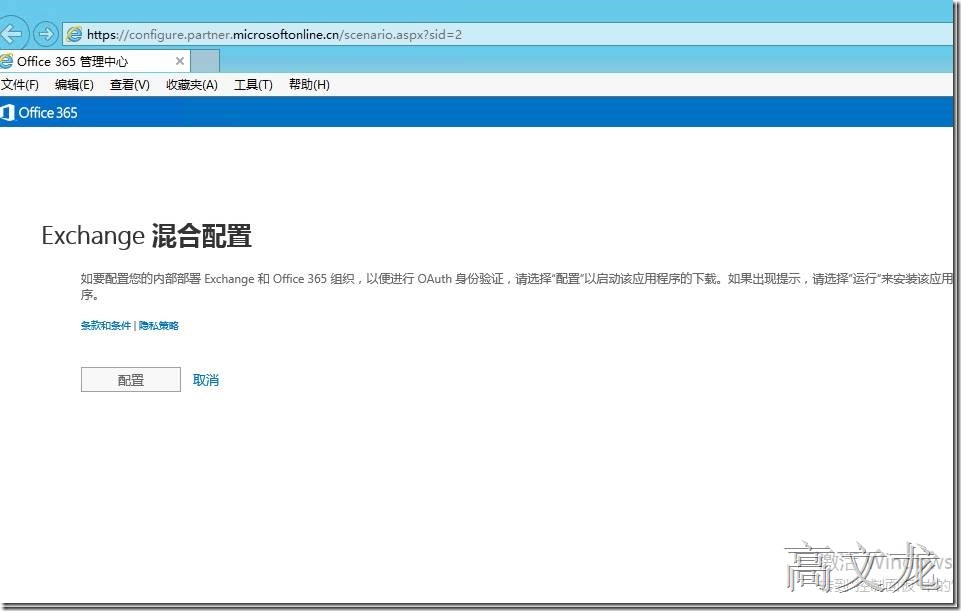This screenshot has width=961, height=611.
Task: Open the 帮助(H) menu
Action: pos(309,85)
